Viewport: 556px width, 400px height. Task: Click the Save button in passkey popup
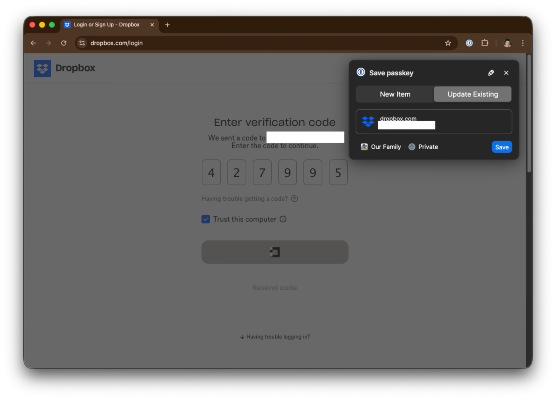(x=502, y=147)
